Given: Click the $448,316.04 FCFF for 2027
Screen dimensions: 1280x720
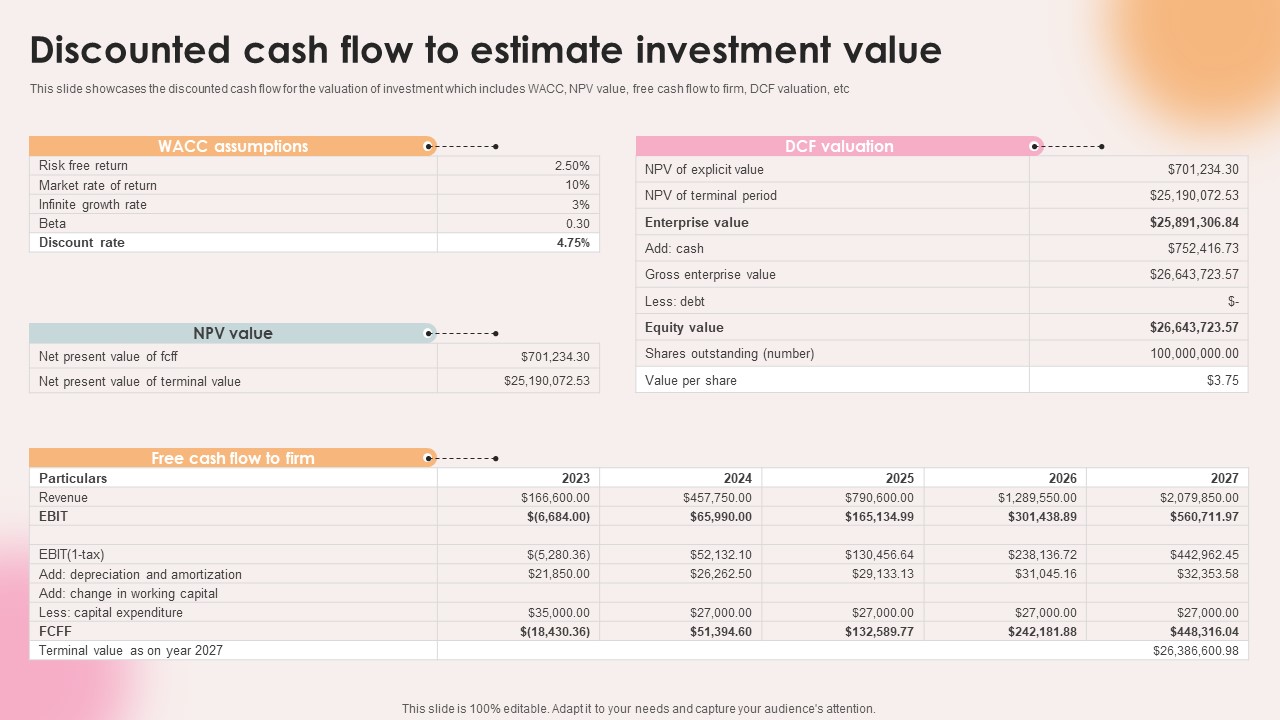Looking at the screenshot, I should 1204,631.
